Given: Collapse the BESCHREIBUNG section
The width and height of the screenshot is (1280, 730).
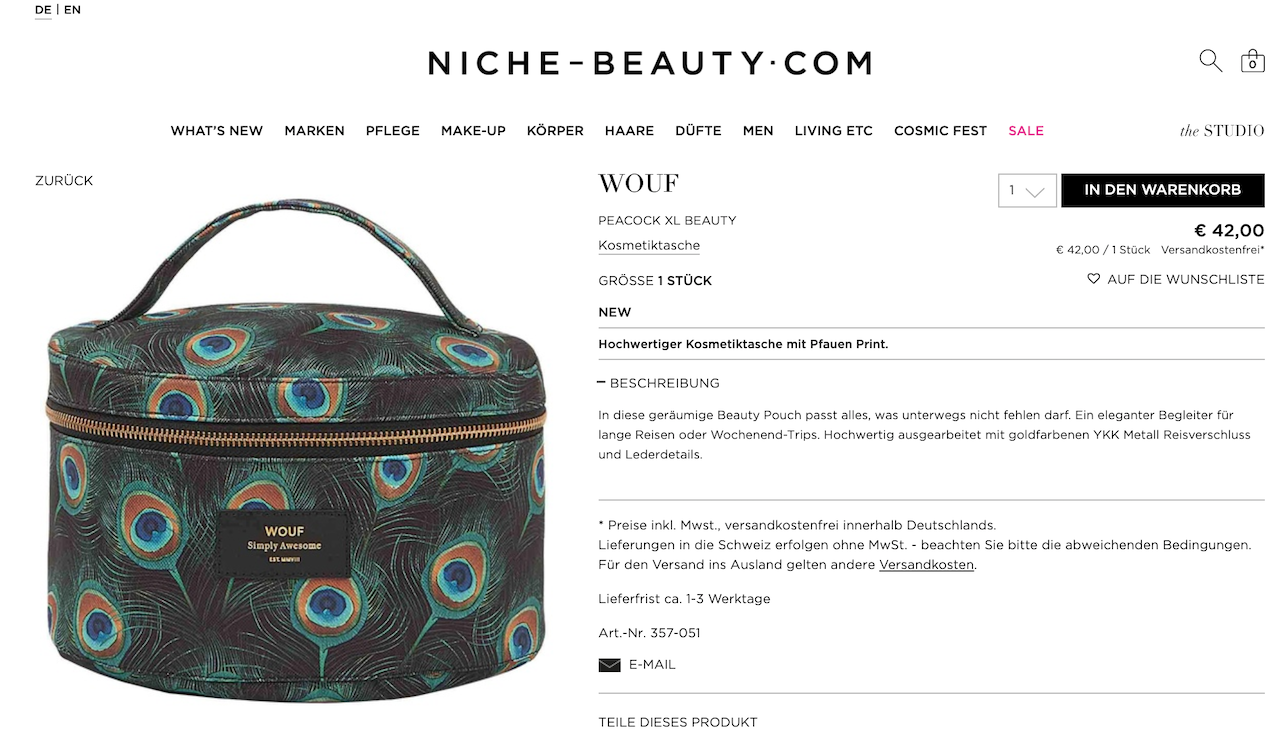Looking at the screenshot, I should 659,383.
